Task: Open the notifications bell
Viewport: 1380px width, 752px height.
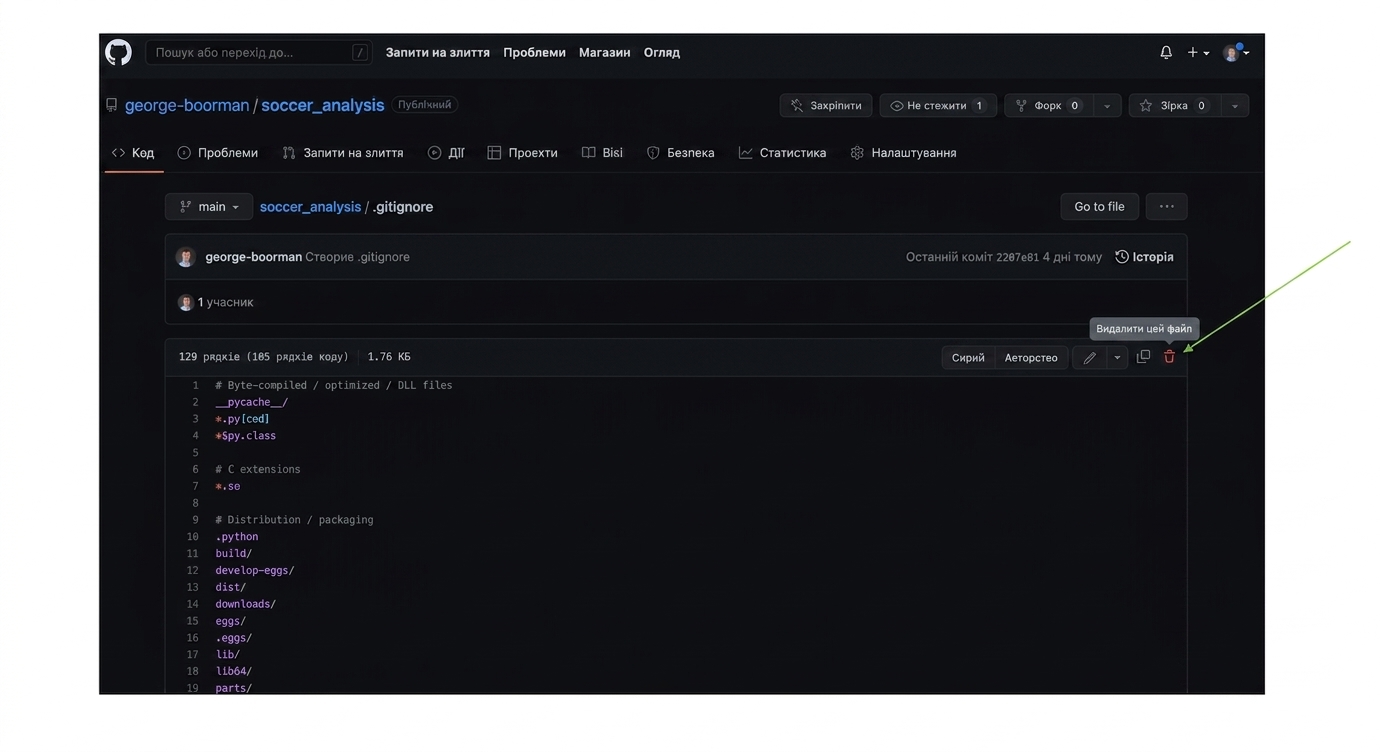Action: pos(1166,52)
